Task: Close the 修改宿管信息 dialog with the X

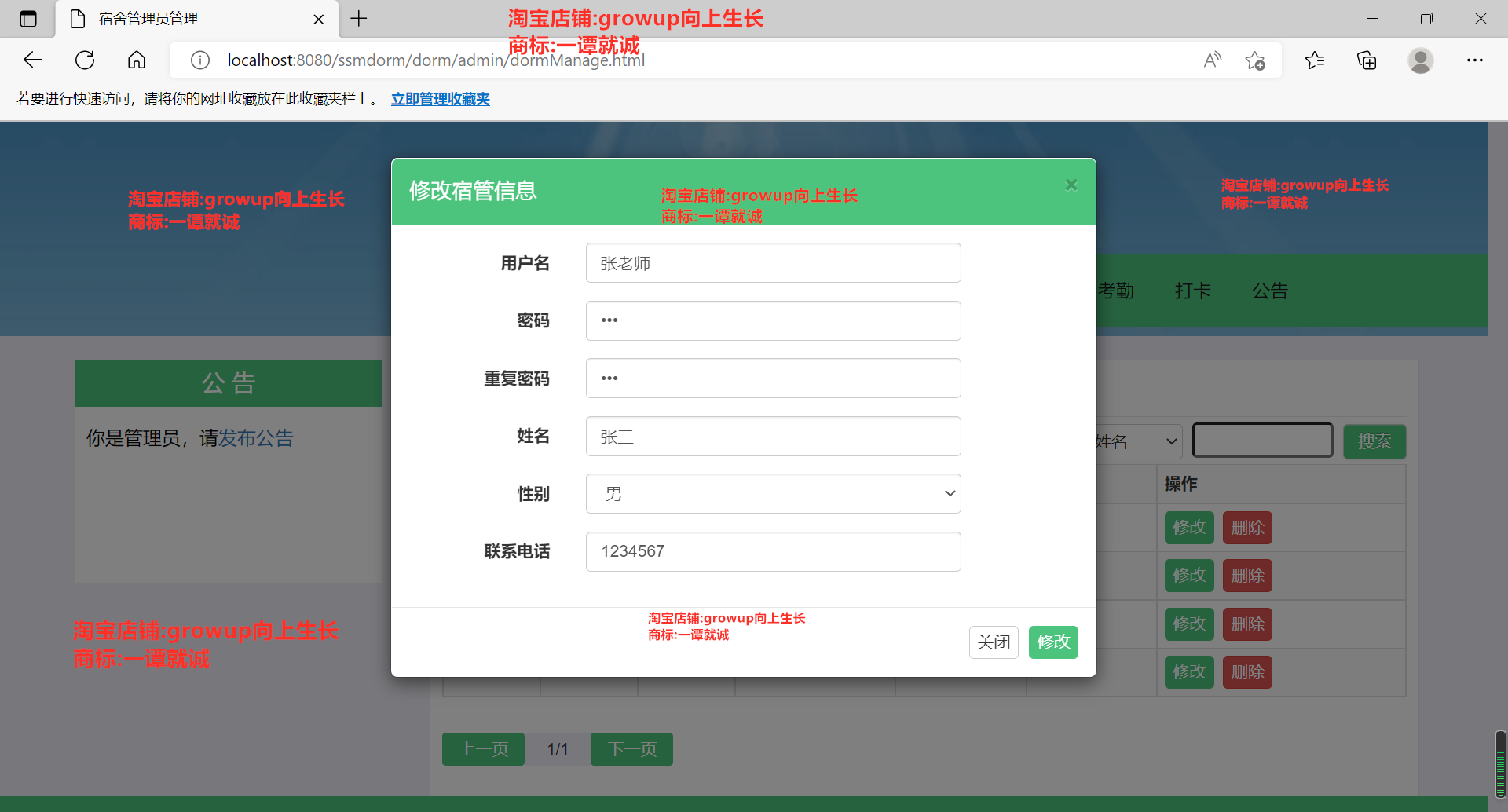Action: [1071, 185]
